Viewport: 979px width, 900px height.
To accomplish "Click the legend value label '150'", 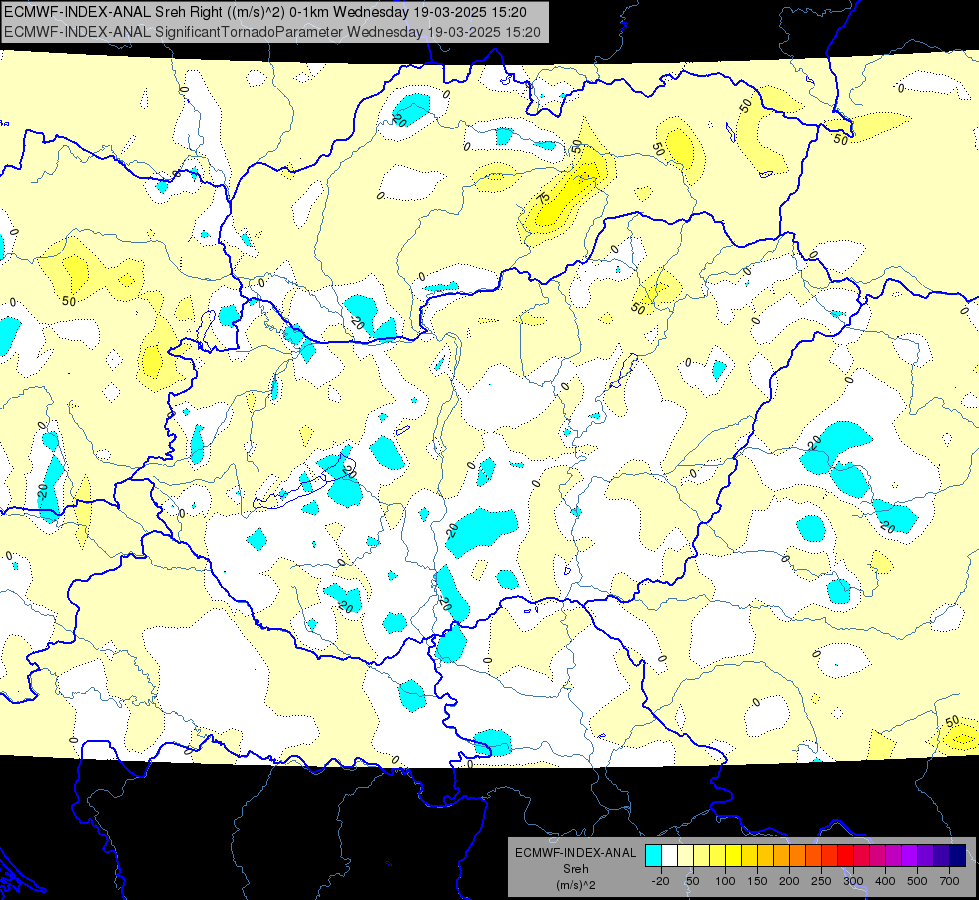I will click(x=757, y=881).
